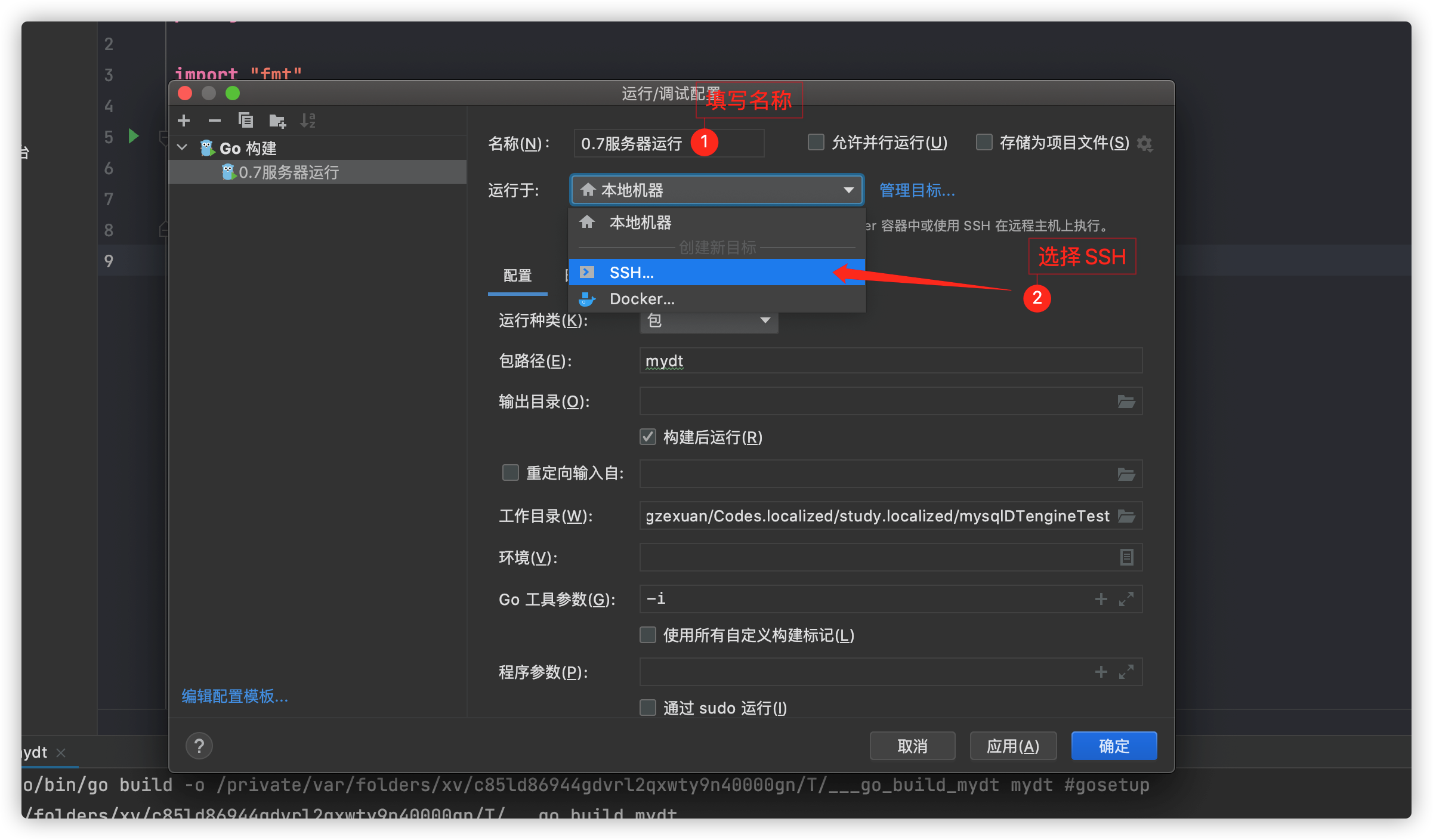Uncheck the run after build checkbox

pyautogui.click(x=648, y=437)
